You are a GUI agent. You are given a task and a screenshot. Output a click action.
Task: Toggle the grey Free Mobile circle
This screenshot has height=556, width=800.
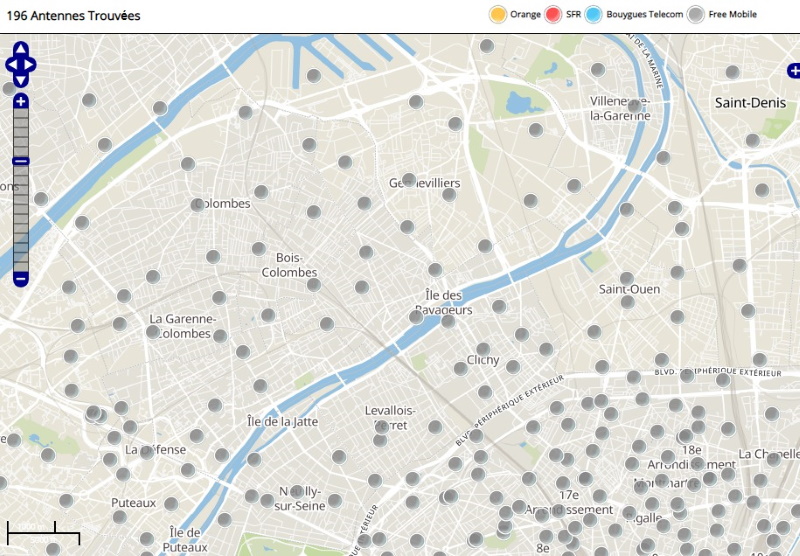pos(696,15)
